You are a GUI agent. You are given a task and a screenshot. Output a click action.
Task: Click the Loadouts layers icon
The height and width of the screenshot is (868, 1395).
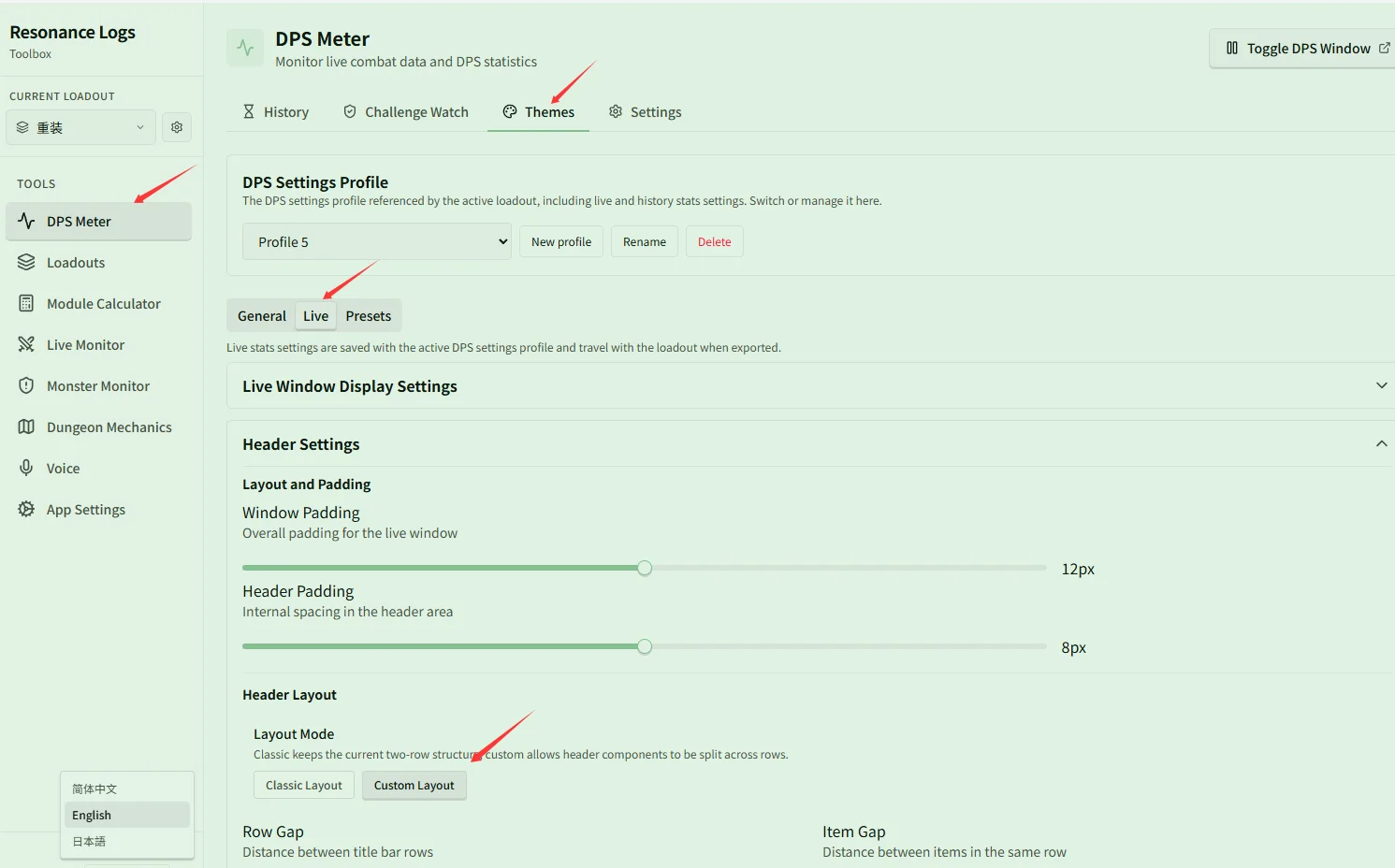pyautogui.click(x=26, y=262)
